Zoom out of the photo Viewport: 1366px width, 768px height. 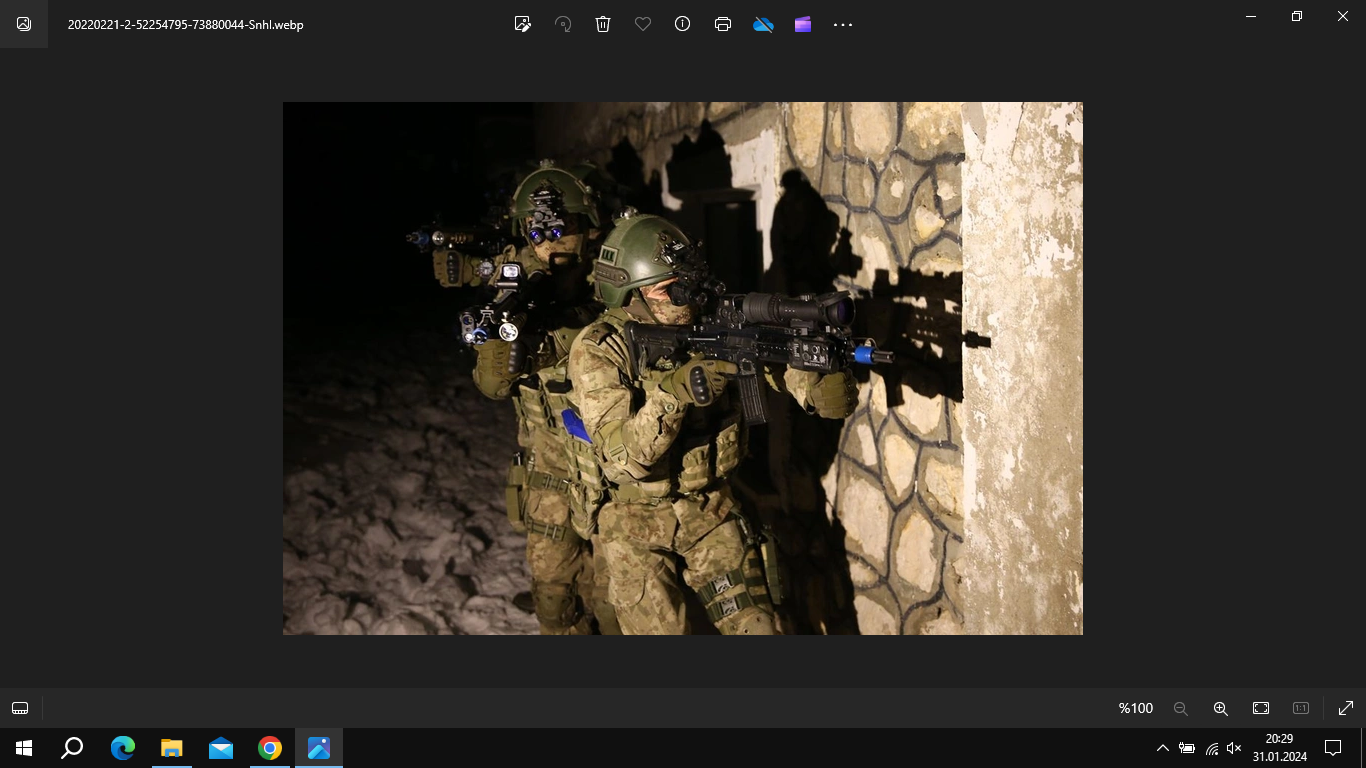1181,708
